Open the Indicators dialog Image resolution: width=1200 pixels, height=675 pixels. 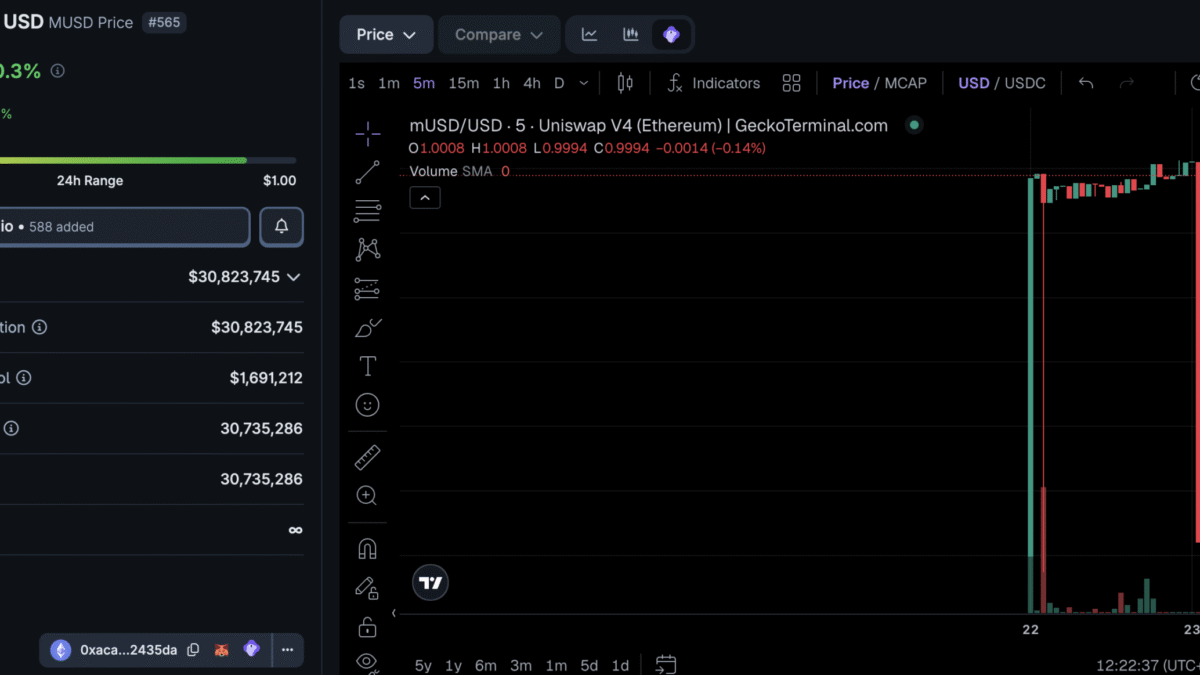point(714,83)
